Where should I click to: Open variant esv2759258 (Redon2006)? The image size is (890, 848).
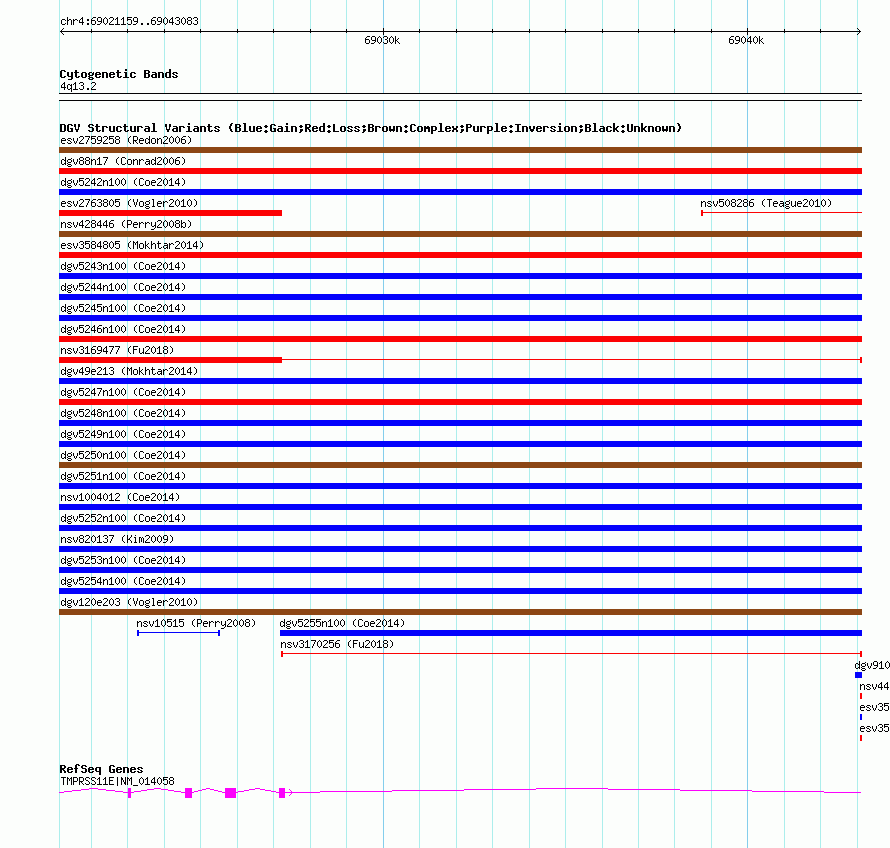click(126, 140)
